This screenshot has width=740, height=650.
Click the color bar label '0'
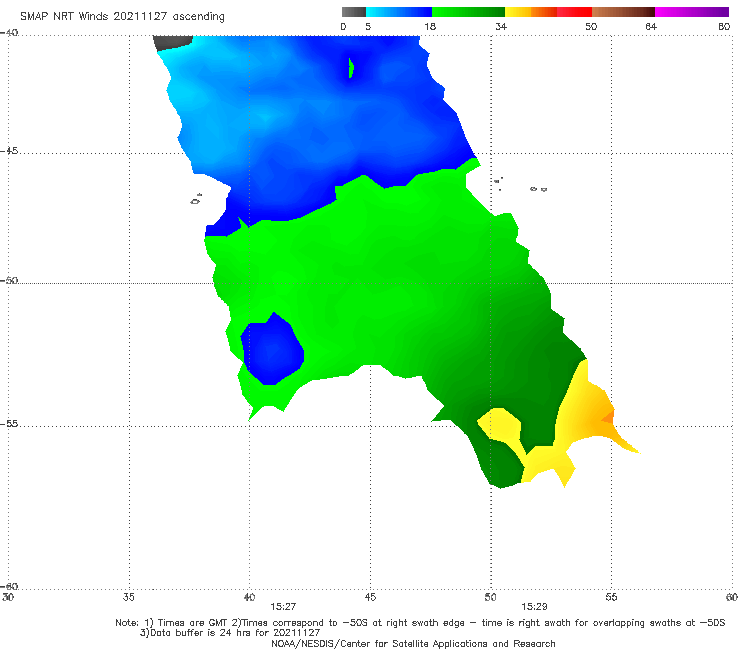(344, 26)
